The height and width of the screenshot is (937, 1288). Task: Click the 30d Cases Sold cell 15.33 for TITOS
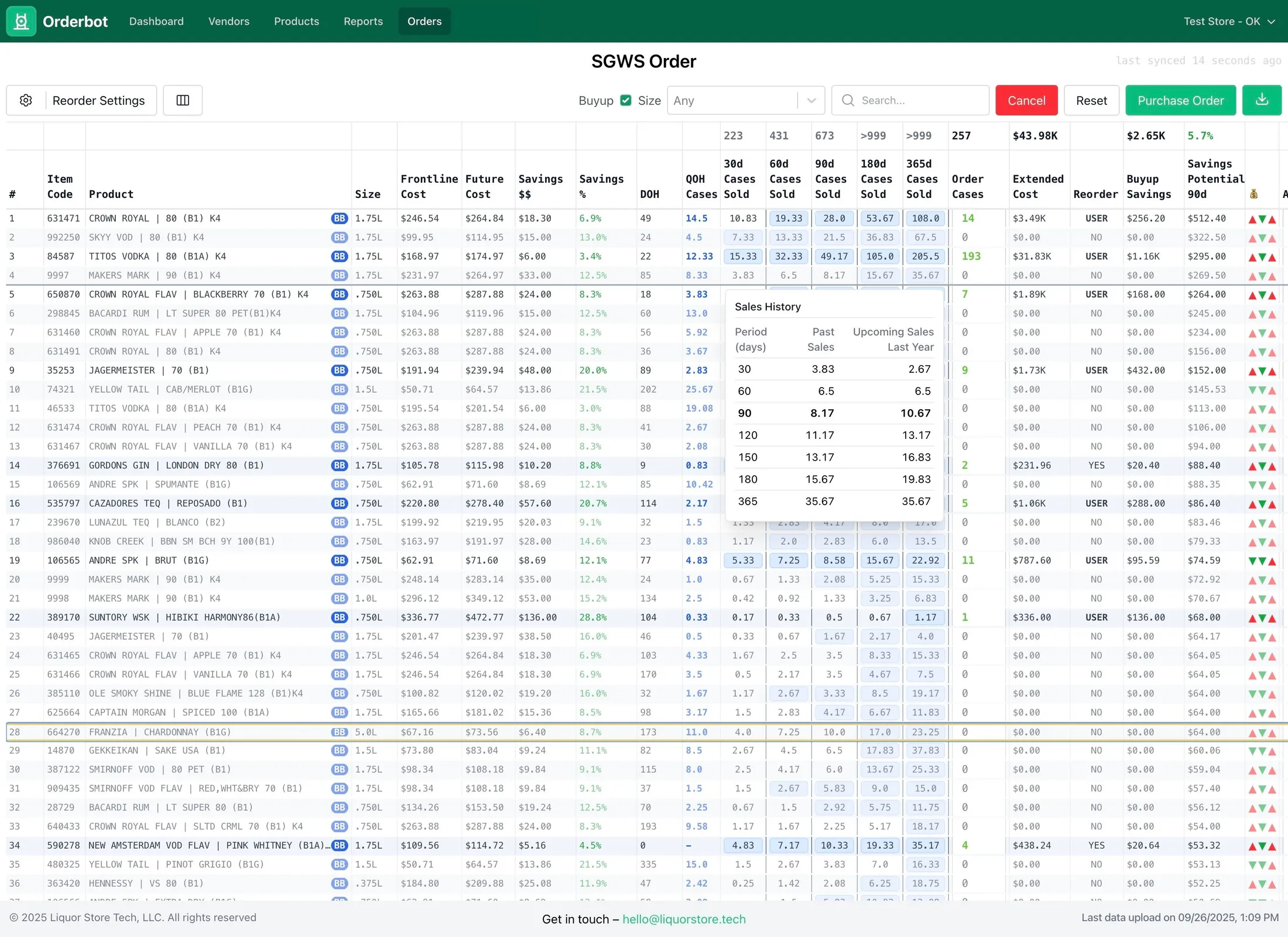pos(743,256)
